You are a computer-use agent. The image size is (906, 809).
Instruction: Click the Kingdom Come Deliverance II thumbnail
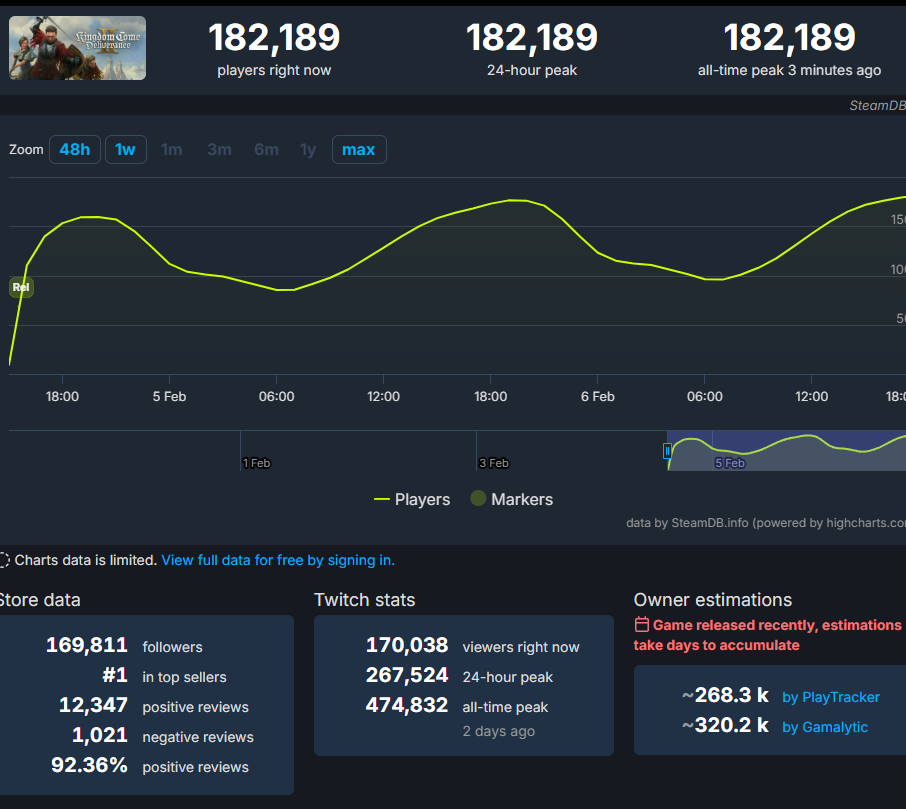click(77, 48)
